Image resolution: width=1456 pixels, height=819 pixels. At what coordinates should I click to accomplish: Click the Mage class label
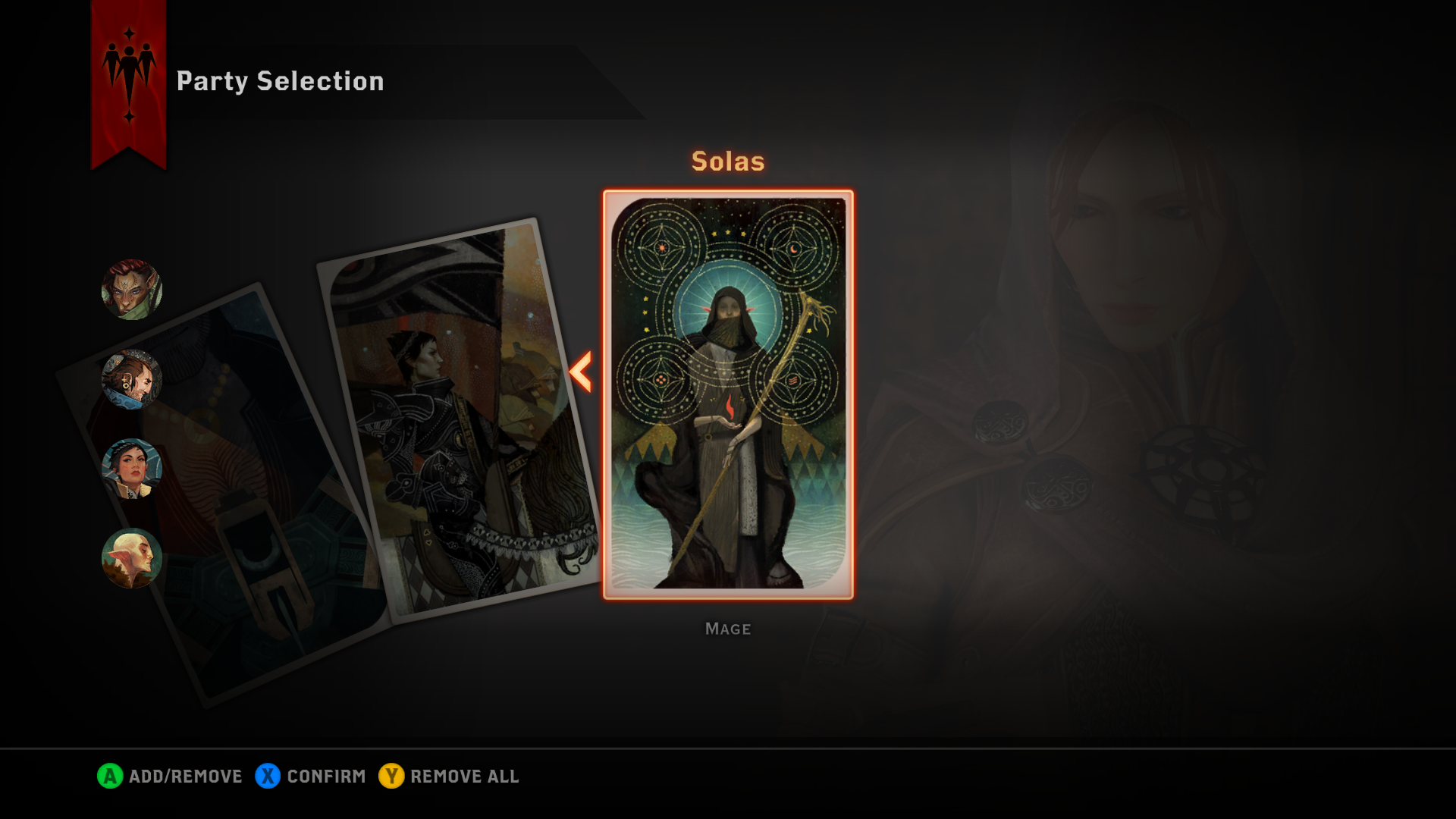coord(728,629)
